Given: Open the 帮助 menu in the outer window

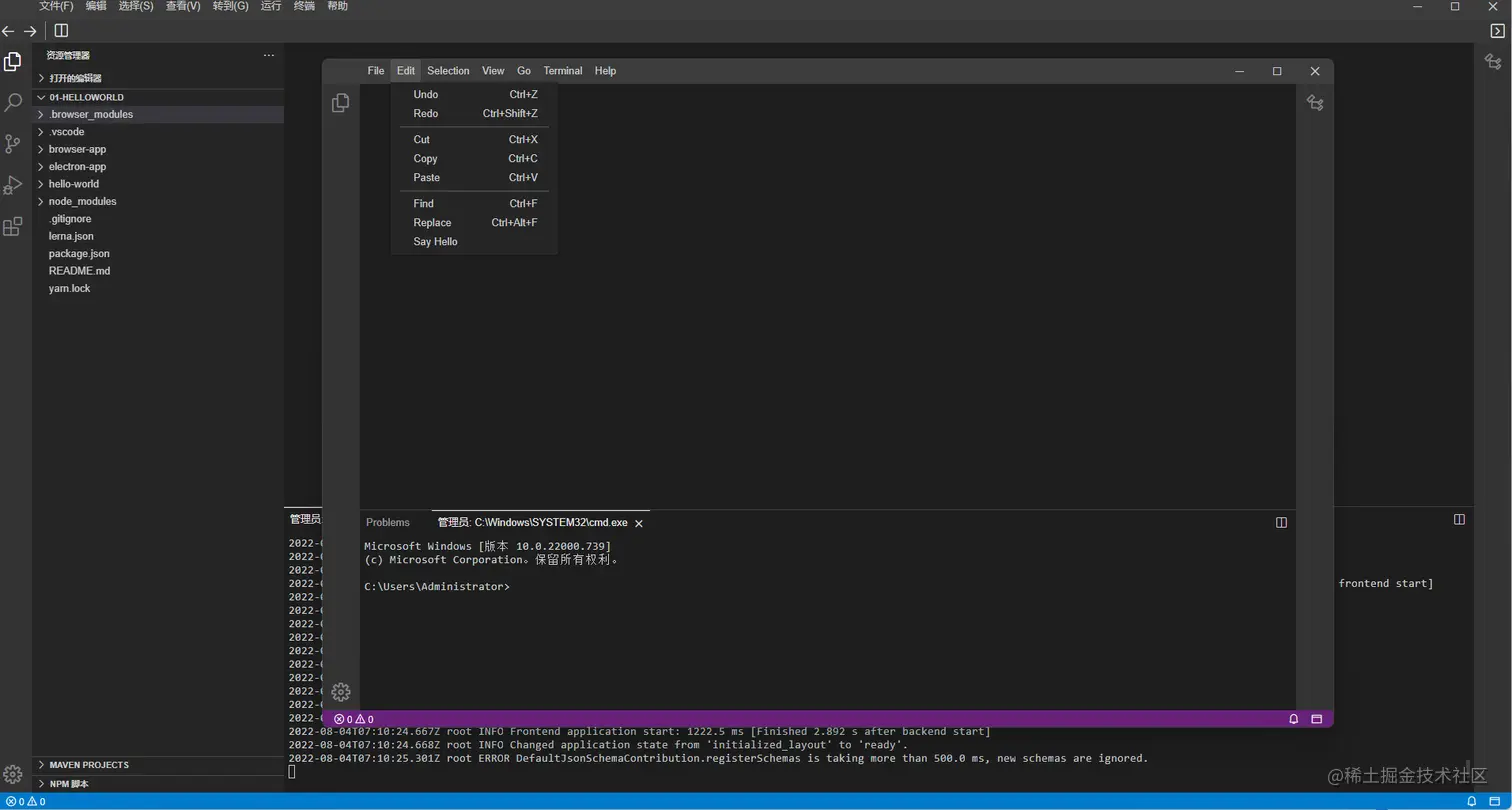Looking at the screenshot, I should tap(338, 6).
